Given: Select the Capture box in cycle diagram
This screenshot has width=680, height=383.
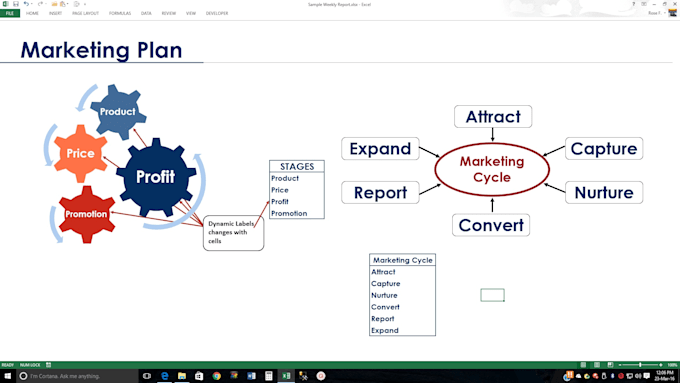Looking at the screenshot, I should click(604, 149).
